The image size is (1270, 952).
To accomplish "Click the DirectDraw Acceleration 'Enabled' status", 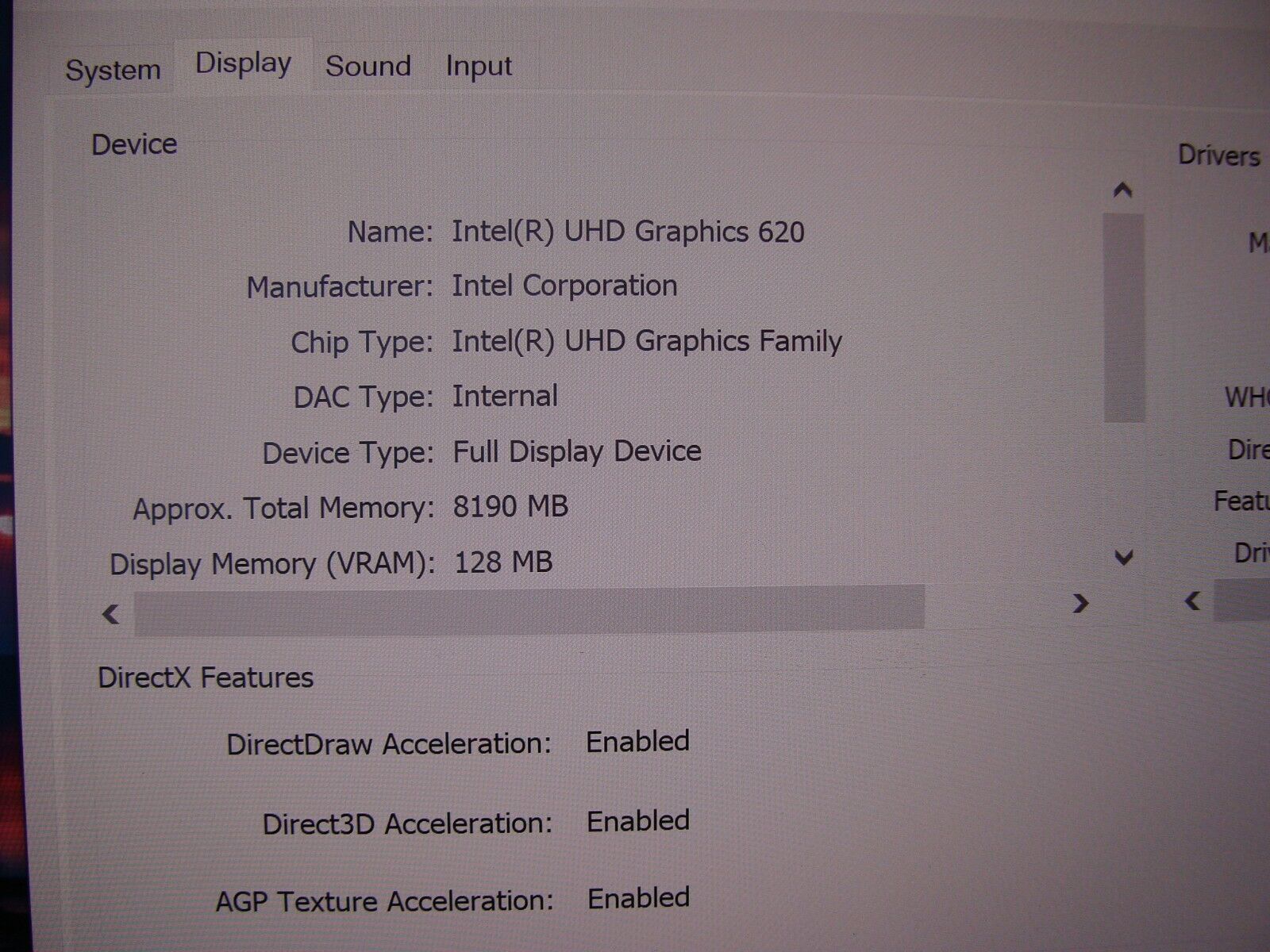I will point(637,741).
